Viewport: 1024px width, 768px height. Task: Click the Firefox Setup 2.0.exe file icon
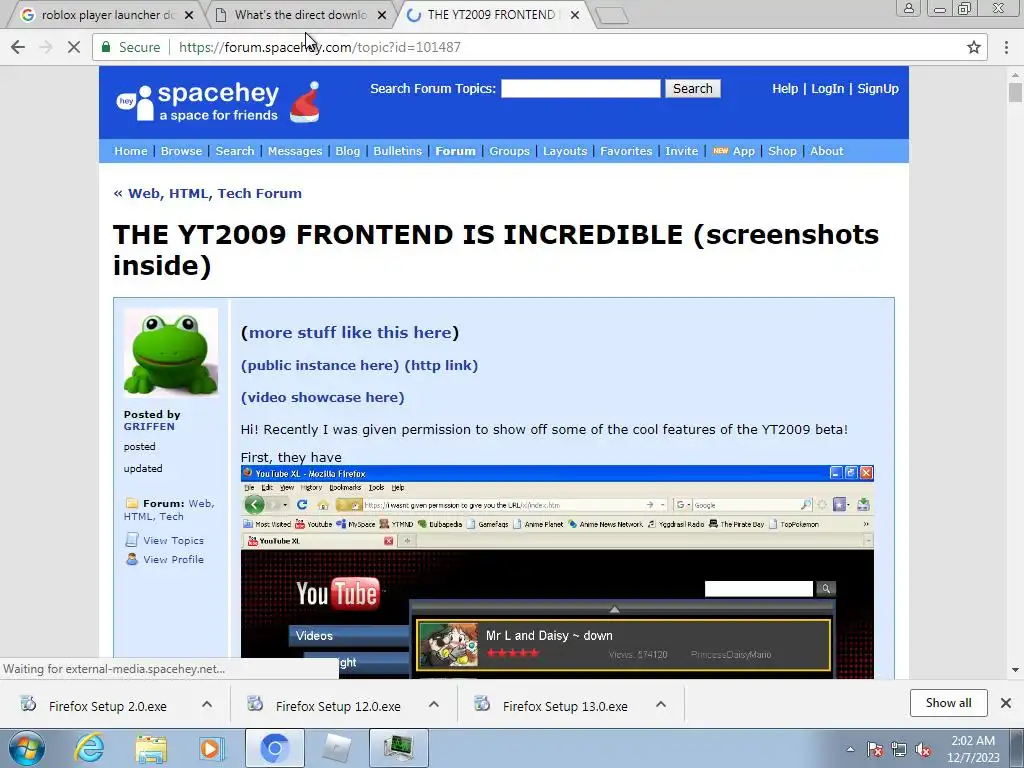pos(28,704)
